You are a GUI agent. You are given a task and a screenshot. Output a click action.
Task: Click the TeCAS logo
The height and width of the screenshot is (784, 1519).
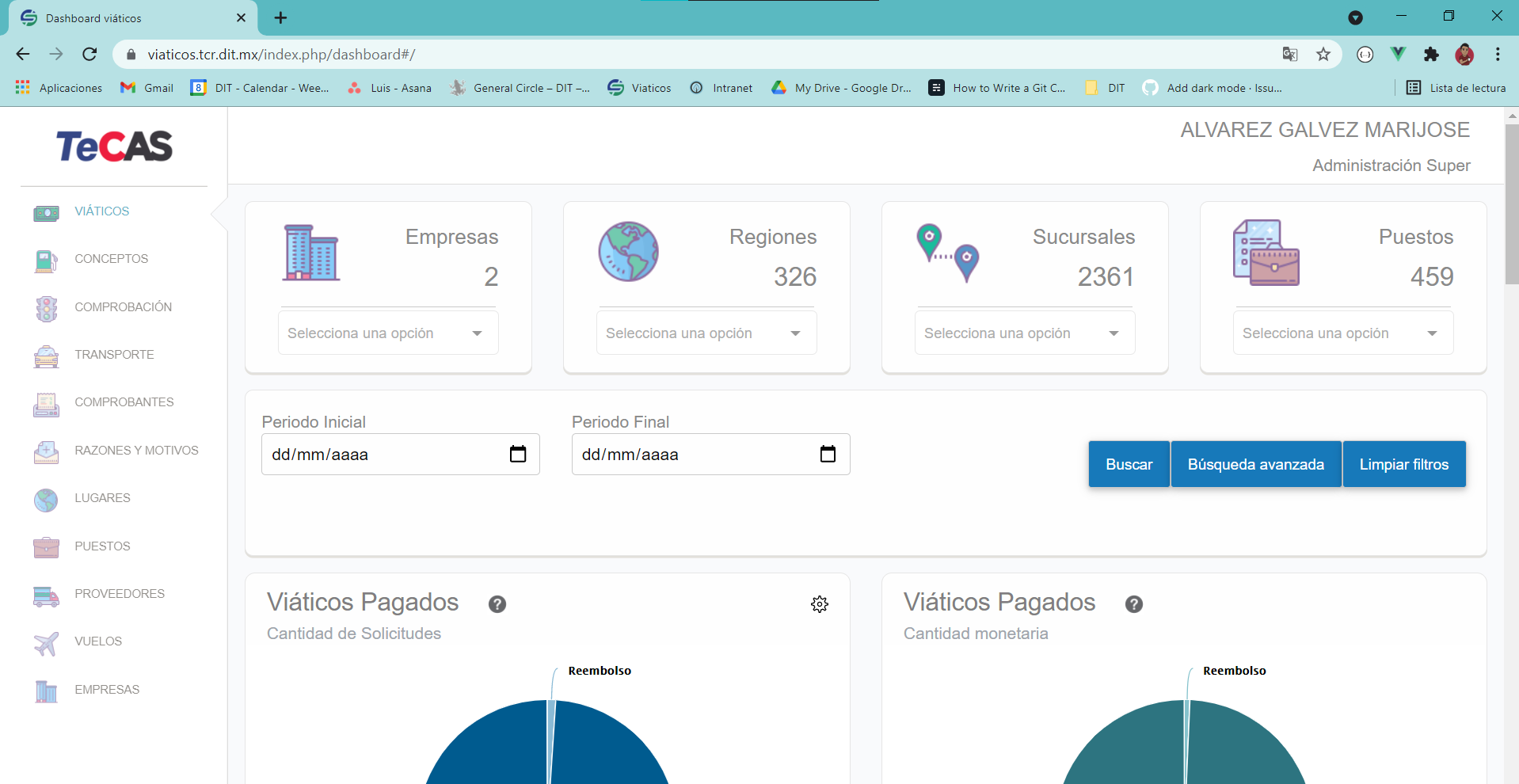[x=114, y=147]
